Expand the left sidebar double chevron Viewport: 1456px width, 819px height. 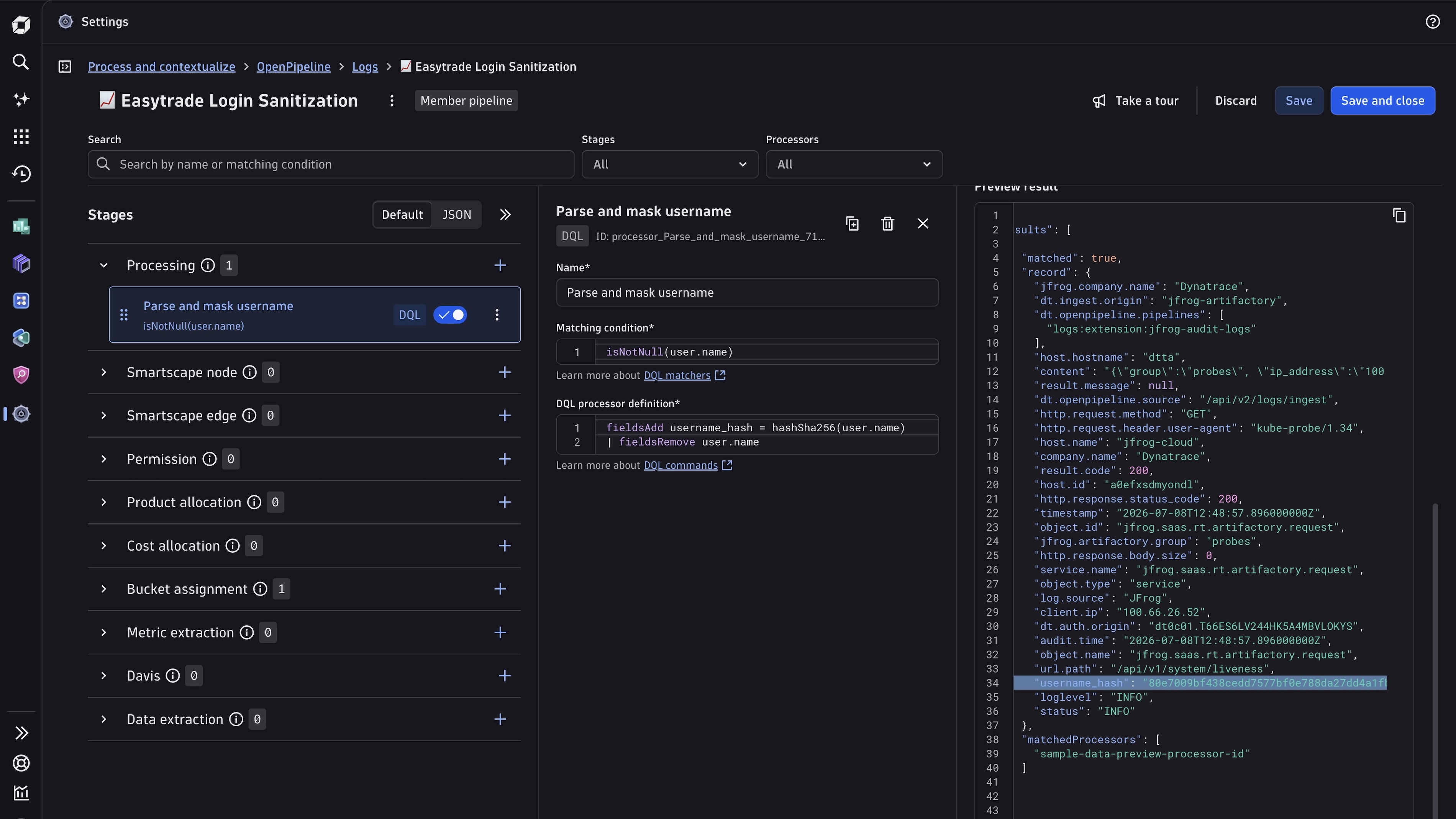(x=21, y=733)
